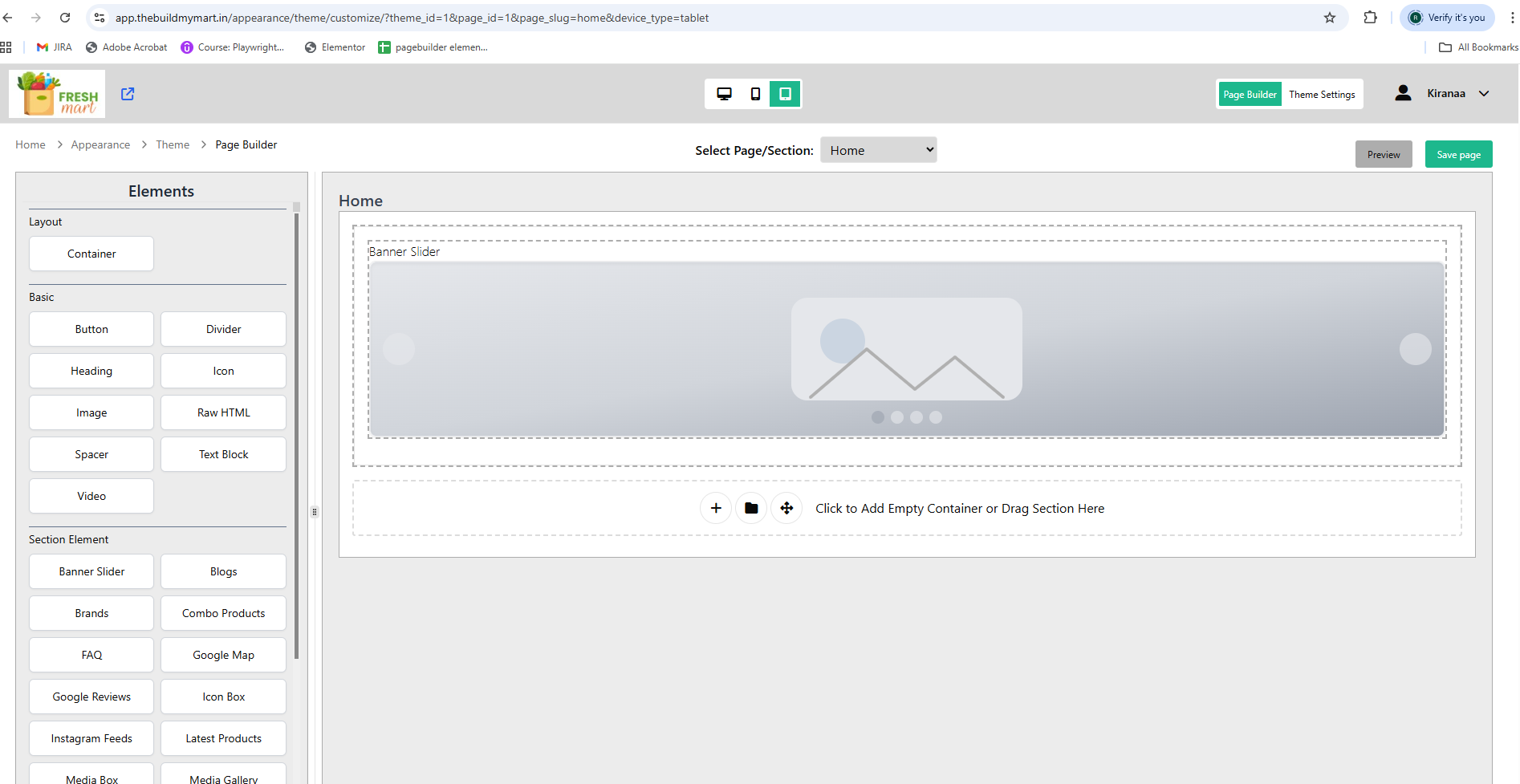Image resolution: width=1520 pixels, height=784 pixels.
Task: Go to next banner slide
Action: 1416,349
